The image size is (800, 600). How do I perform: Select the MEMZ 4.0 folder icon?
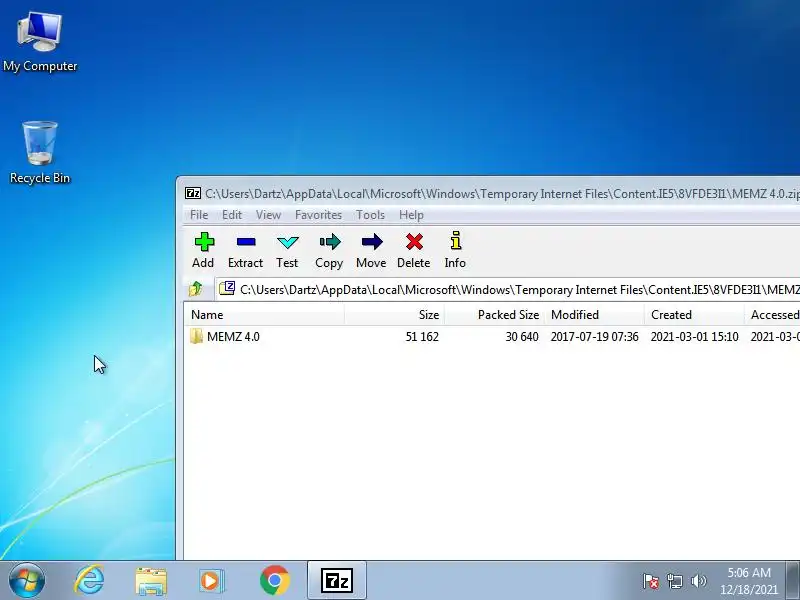click(196, 336)
